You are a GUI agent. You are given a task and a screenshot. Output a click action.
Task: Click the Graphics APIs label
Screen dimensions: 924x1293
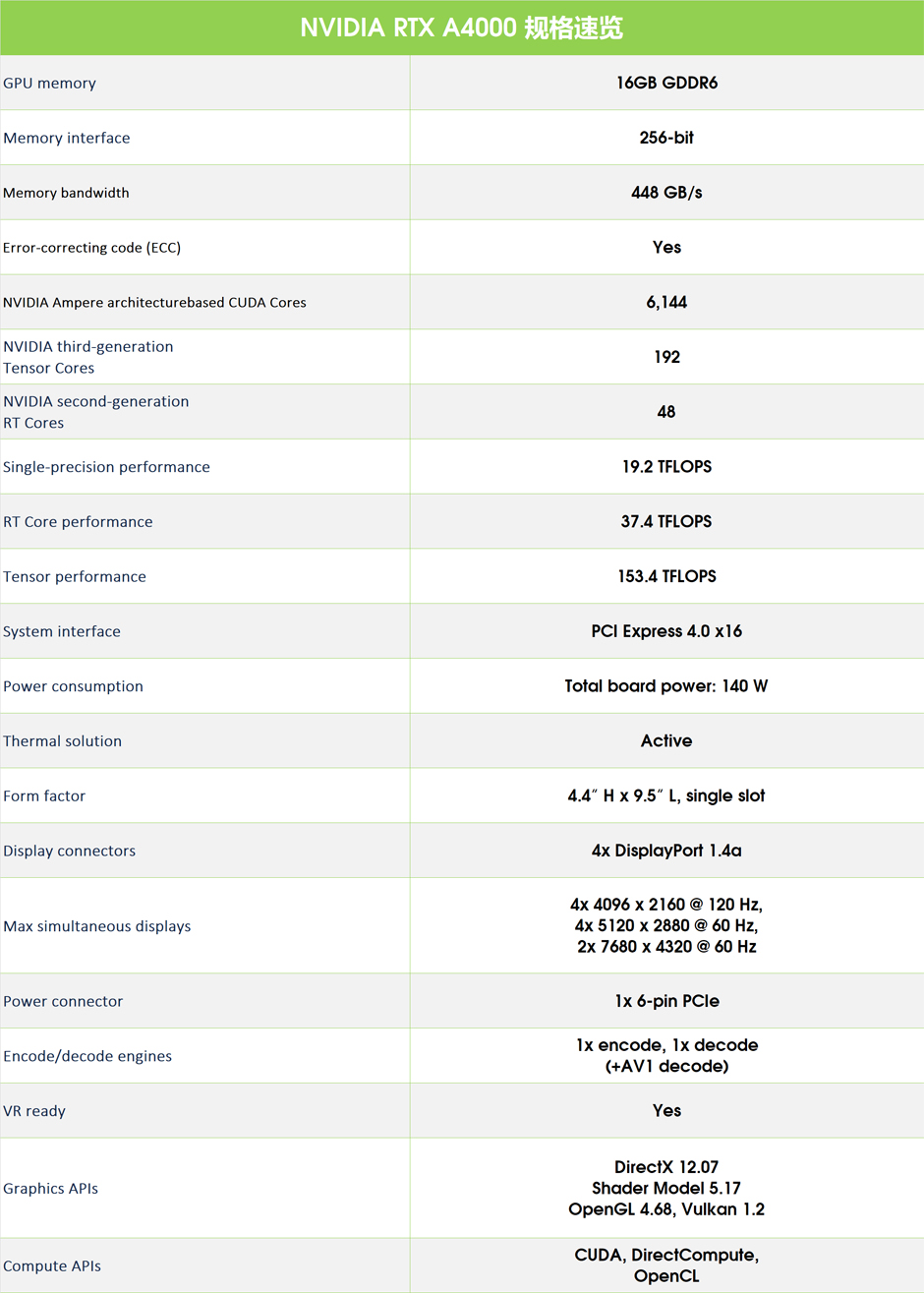point(51,1189)
